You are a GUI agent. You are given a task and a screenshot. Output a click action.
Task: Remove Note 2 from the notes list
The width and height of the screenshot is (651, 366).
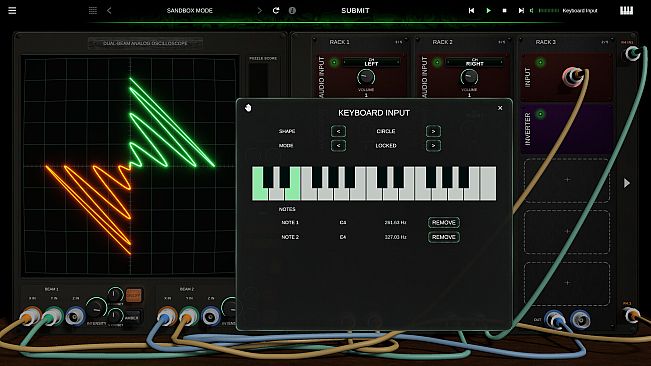(443, 237)
